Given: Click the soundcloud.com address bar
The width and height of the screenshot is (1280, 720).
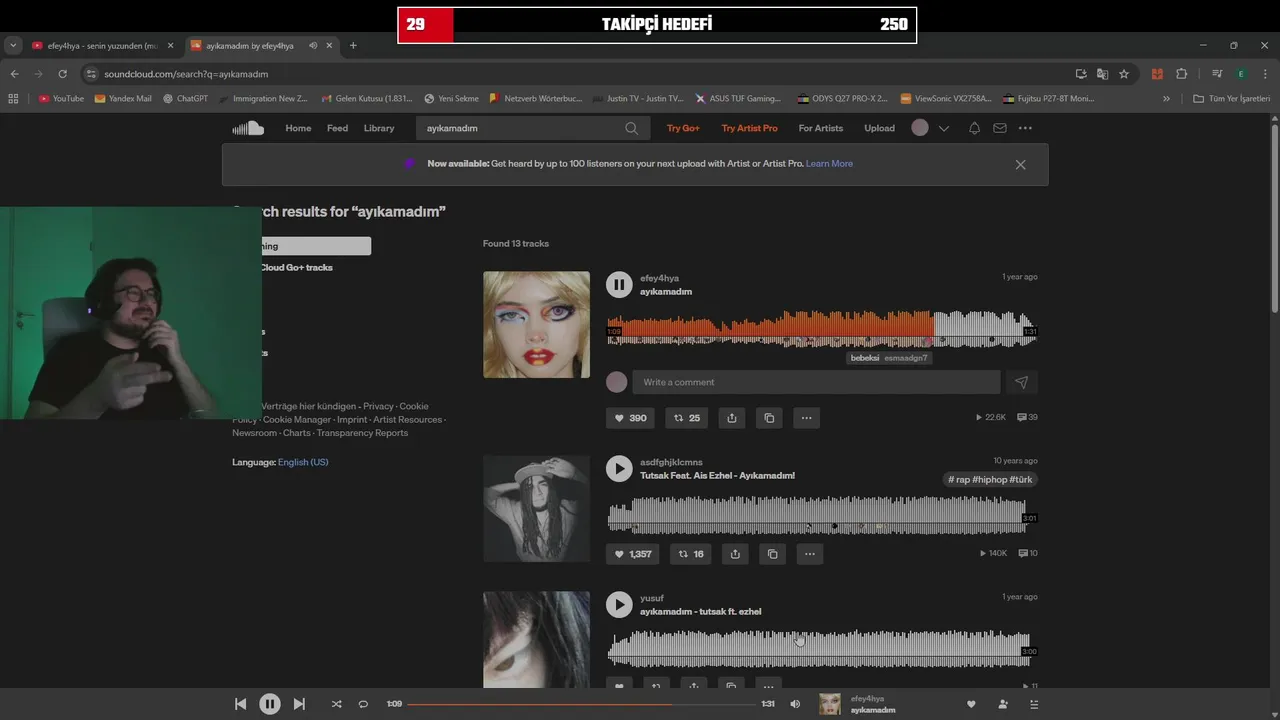Looking at the screenshot, I should point(570,74).
